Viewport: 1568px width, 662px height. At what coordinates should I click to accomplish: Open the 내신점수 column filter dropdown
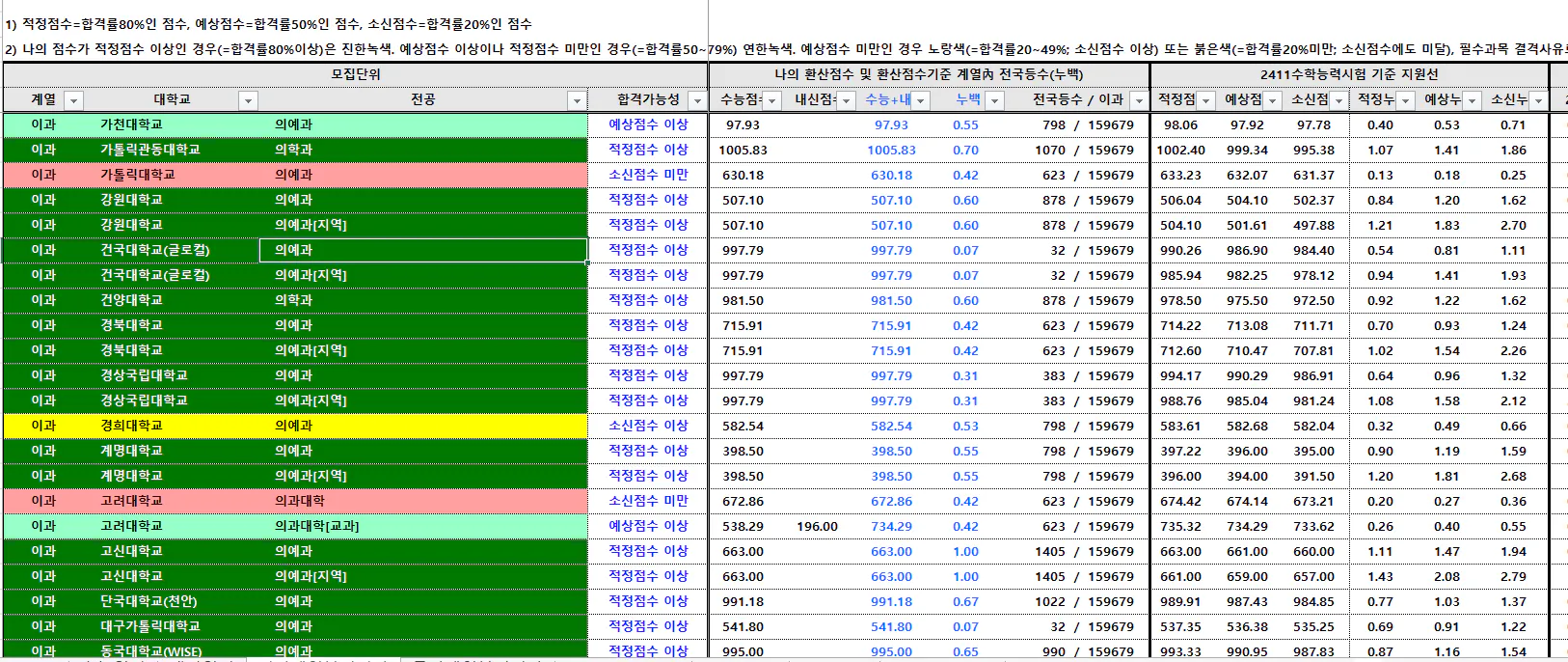point(846,100)
